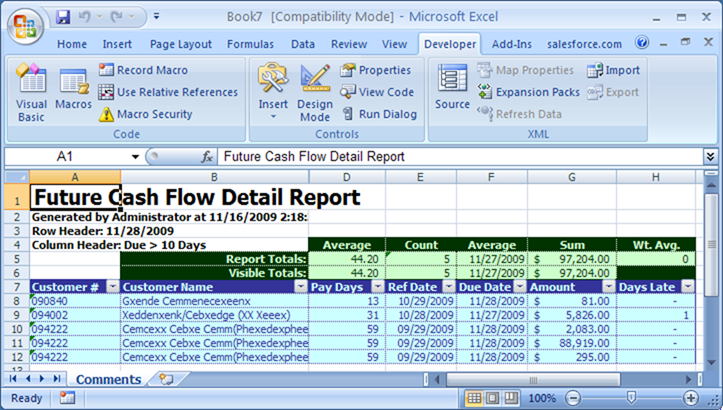Customize Quick Access Toolbar dropdown

click(156, 17)
